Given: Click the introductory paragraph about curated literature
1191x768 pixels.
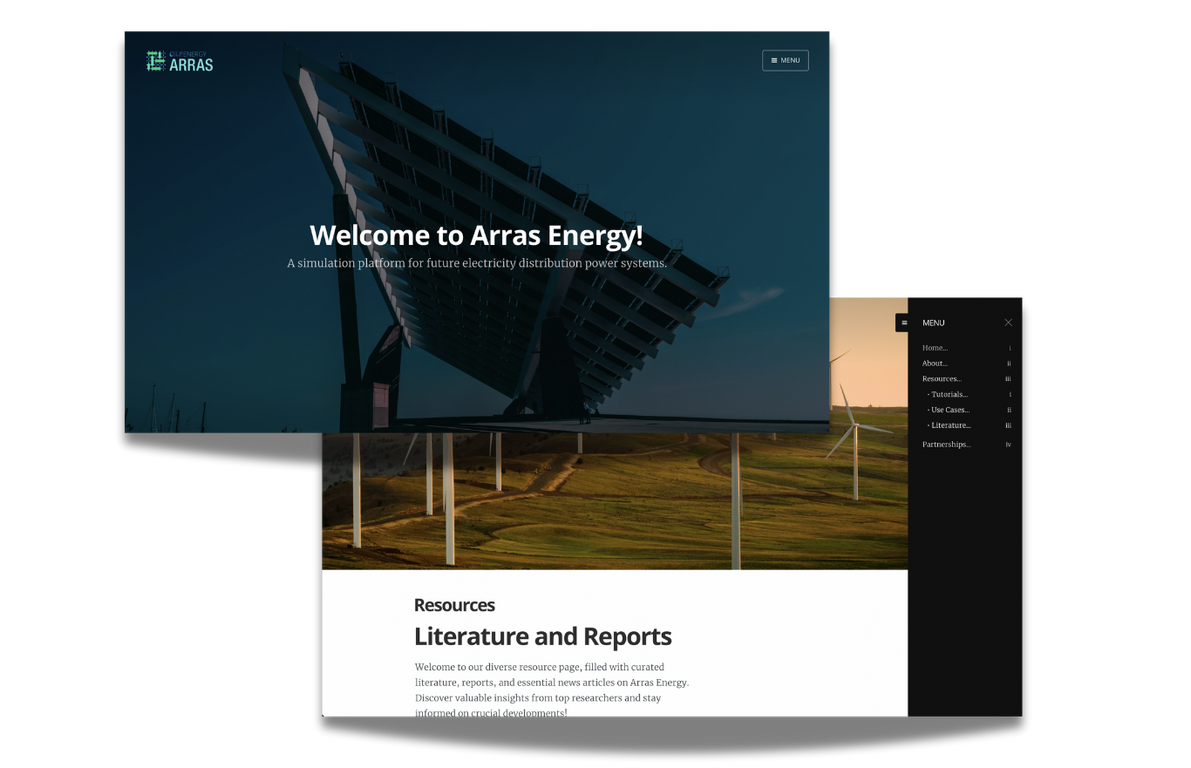Looking at the screenshot, I should [551, 689].
